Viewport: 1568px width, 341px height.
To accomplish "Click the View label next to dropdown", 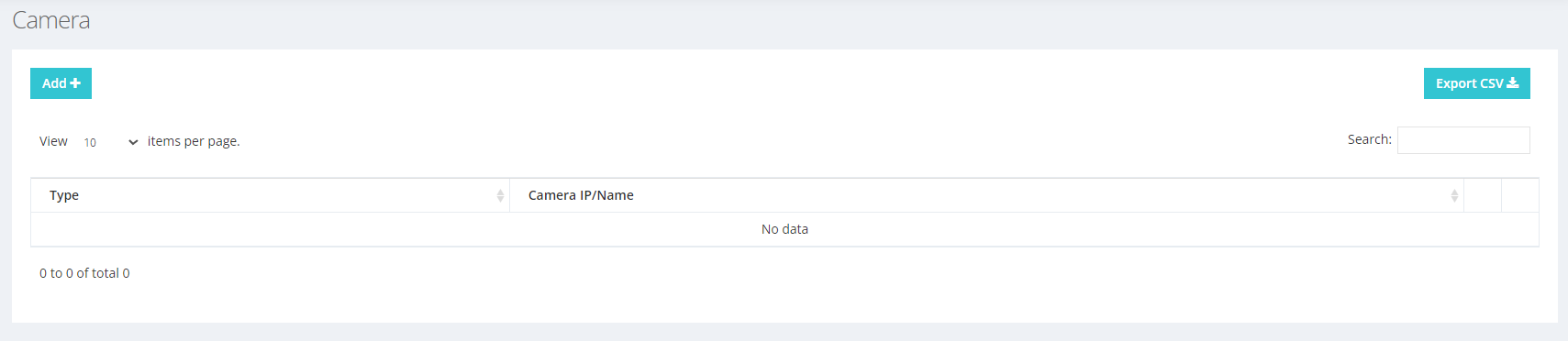I will click(x=53, y=141).
